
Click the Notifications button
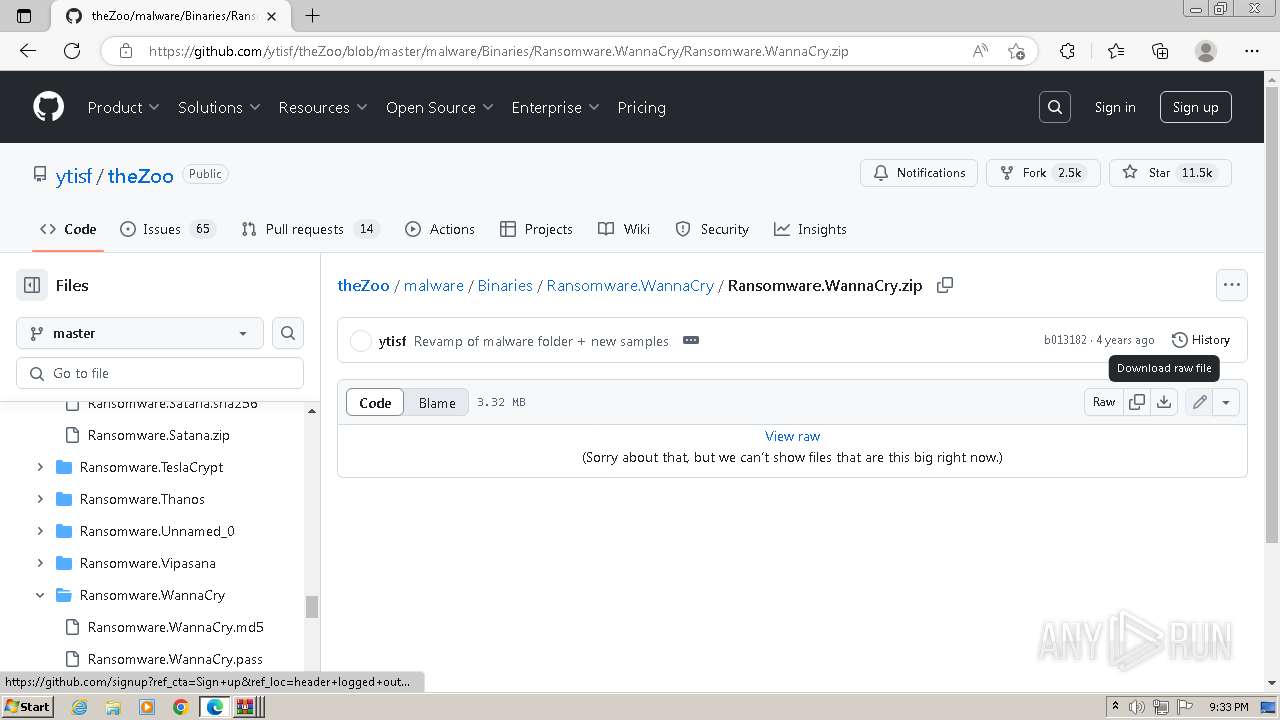(919, 173)
